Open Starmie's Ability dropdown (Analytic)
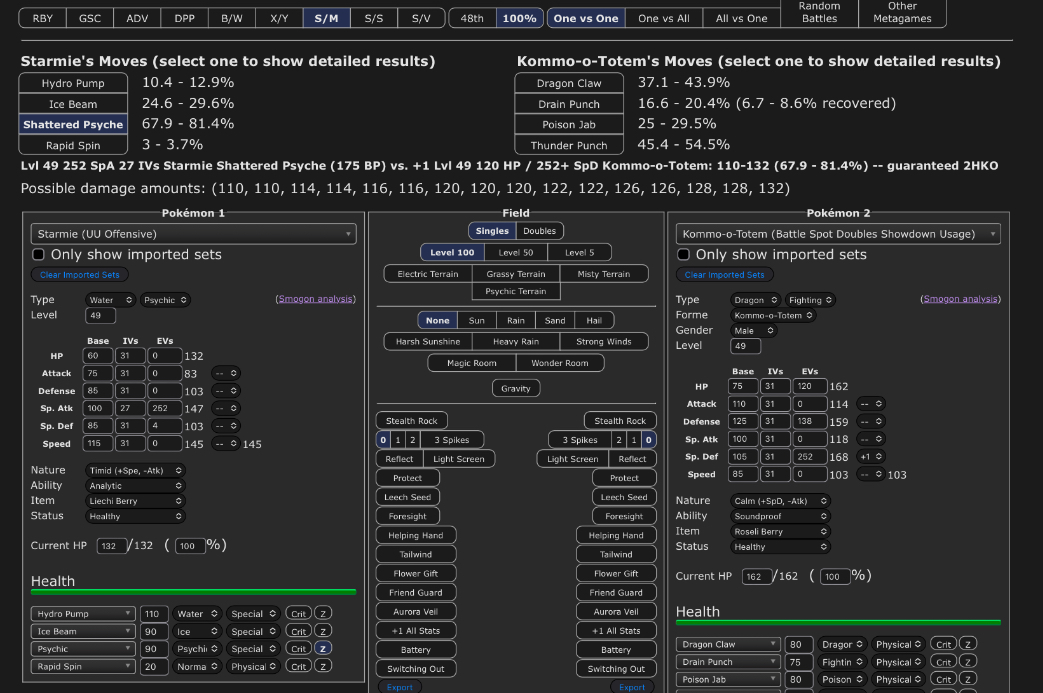 point(134,485)
